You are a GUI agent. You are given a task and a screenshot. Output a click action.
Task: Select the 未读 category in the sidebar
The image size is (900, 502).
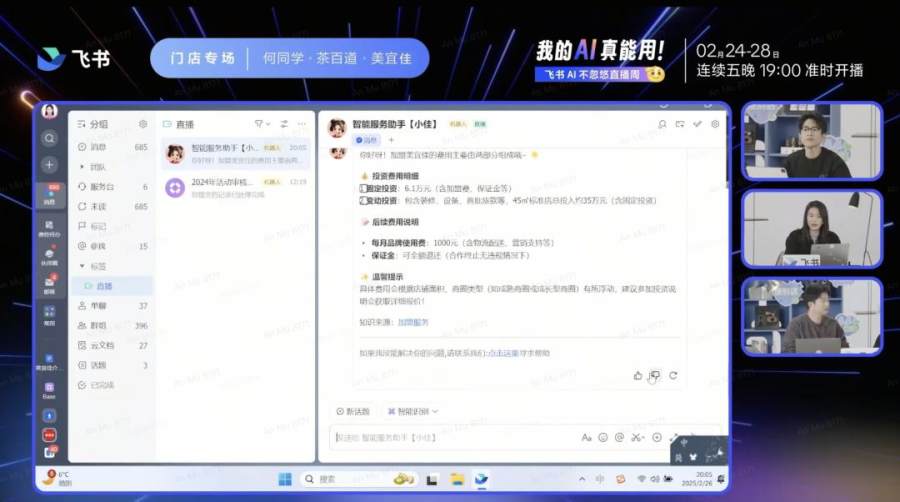point(99,206)
